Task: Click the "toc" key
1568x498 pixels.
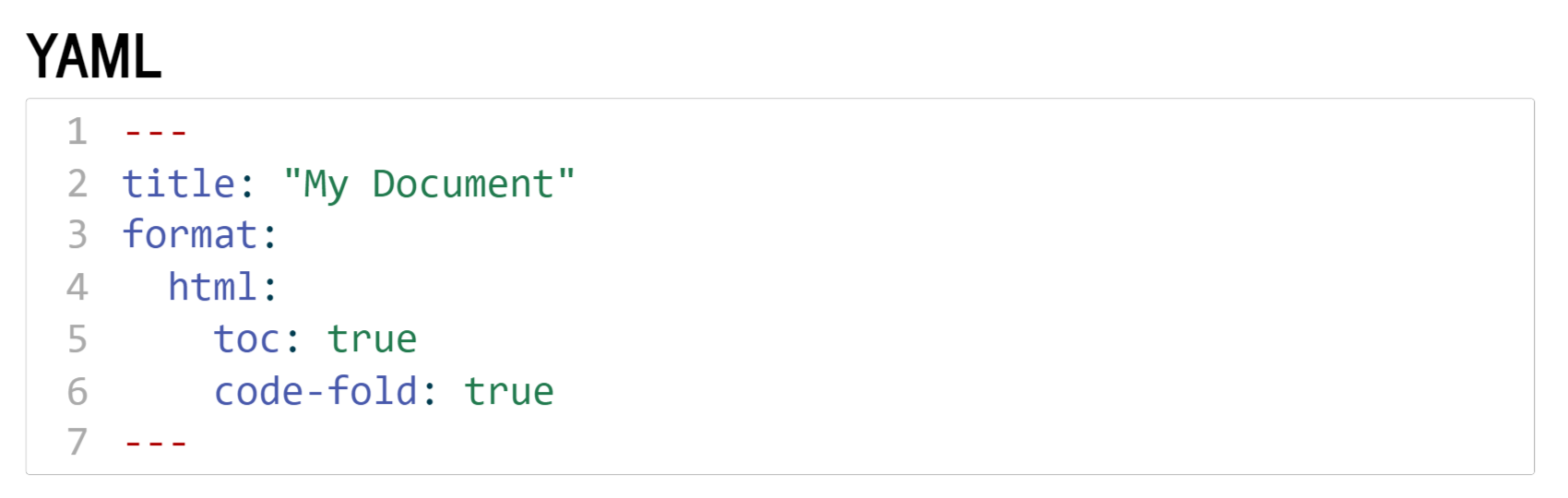Action: (247, 339)
